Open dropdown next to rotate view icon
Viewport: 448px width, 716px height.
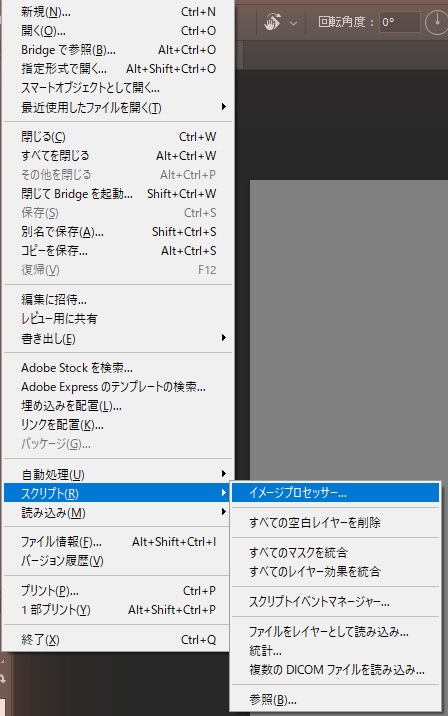click(x=293, y=23)
